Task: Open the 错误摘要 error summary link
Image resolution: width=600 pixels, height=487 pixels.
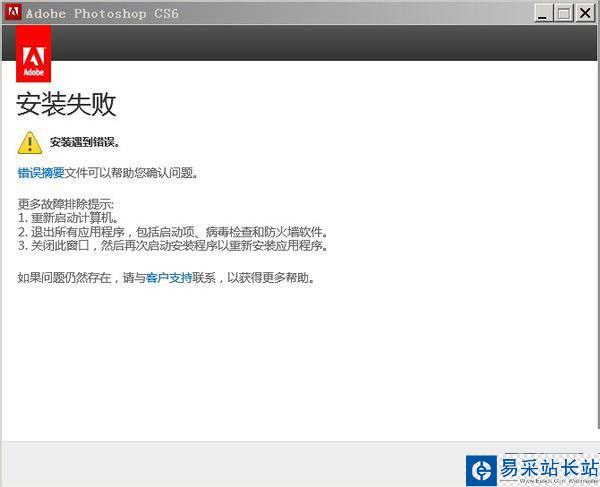Action: tap(41, 173)
